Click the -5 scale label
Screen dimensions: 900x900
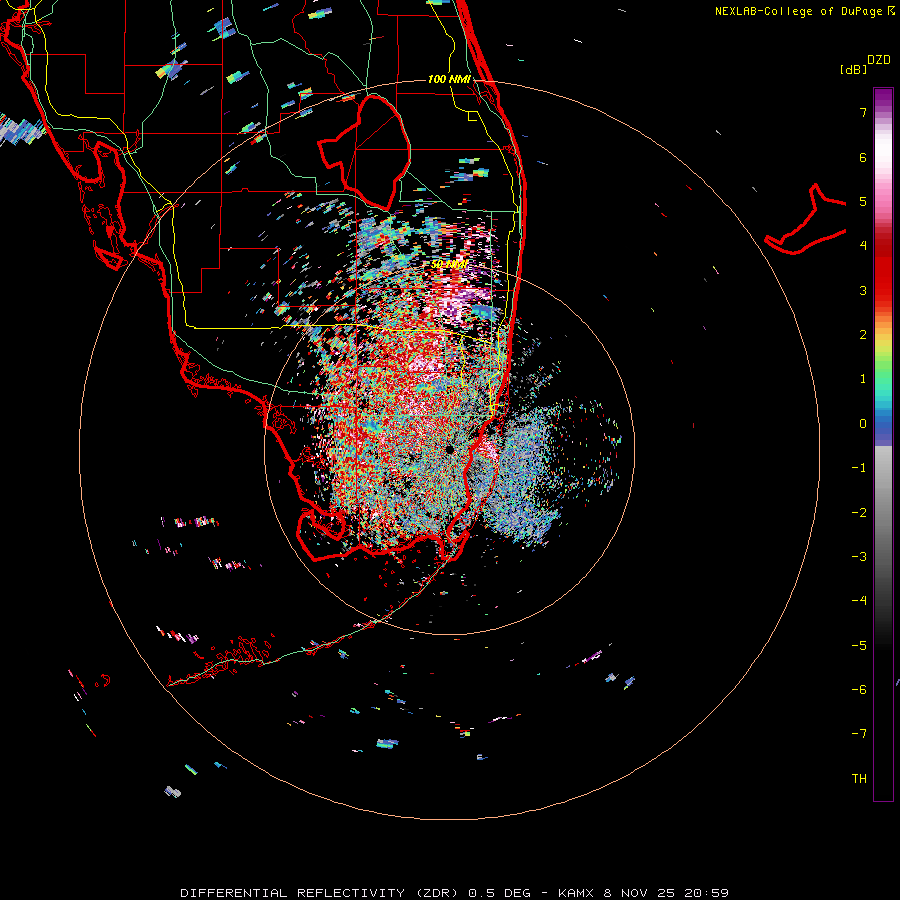pos(859,646)
